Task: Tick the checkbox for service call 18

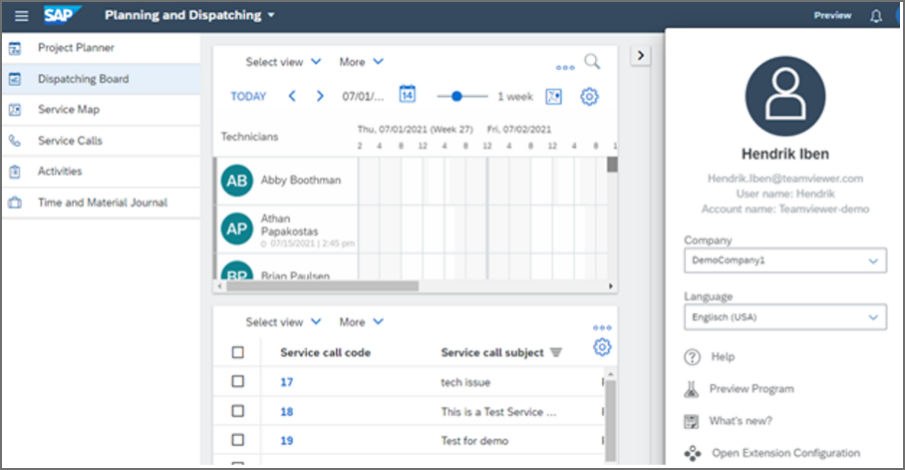Action: point(238,411)
